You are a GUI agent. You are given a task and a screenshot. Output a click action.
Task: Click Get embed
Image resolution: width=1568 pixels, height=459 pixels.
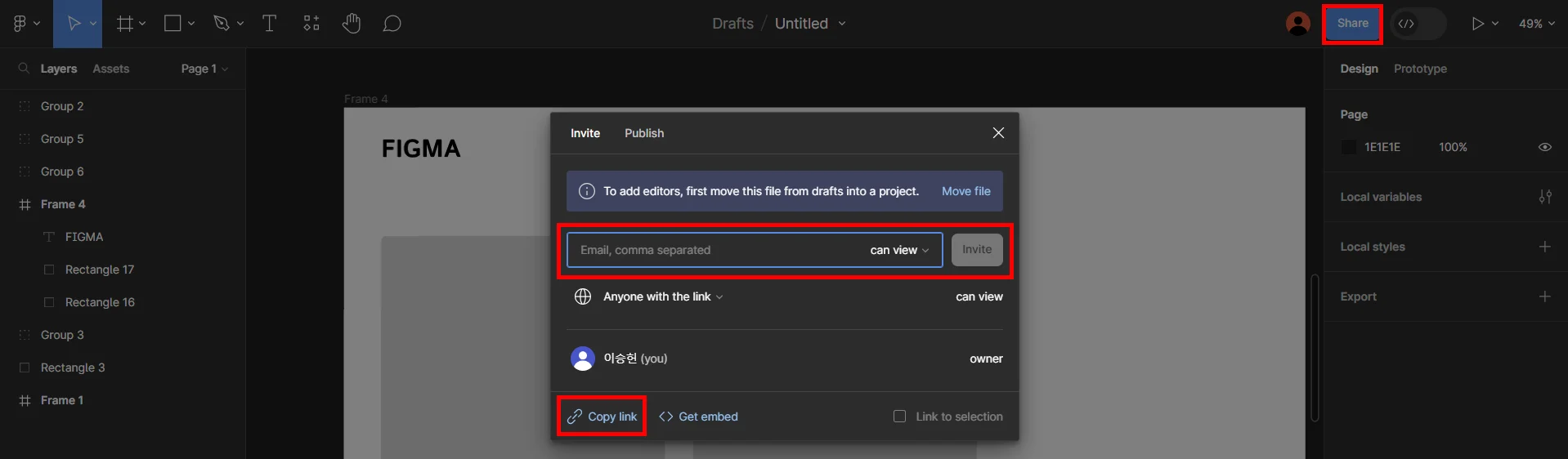[x=699, y=417]
